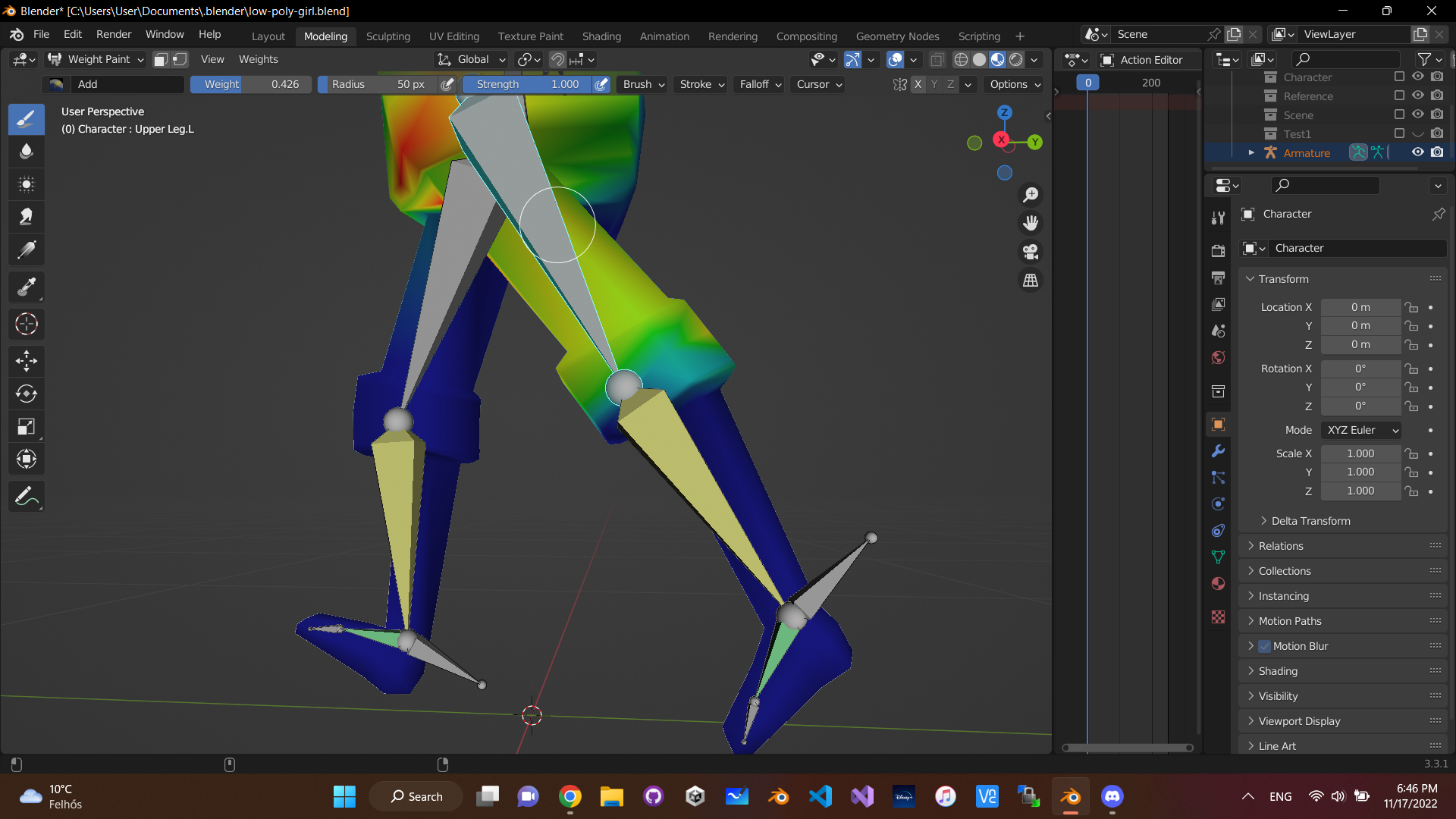Open the Material properties tab

1218,583
